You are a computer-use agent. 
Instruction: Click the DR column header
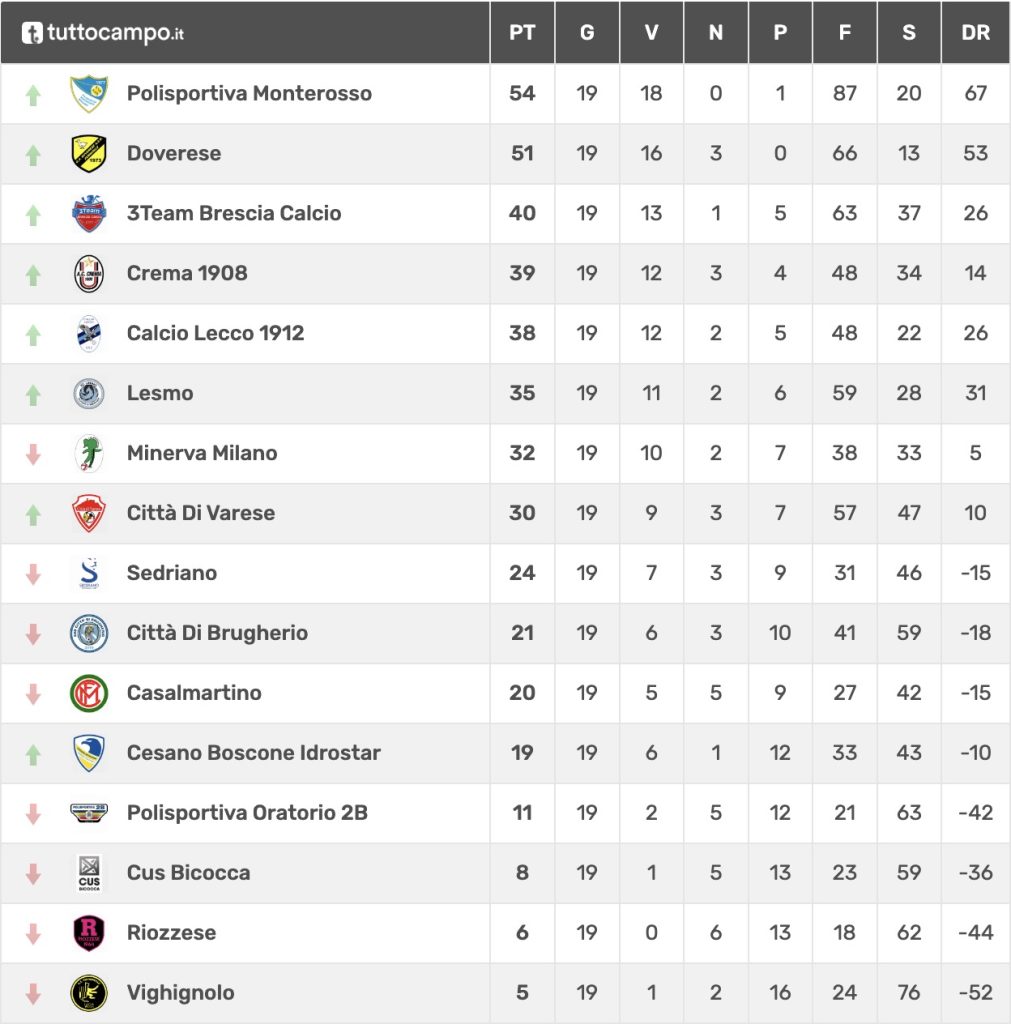(975, 33)
